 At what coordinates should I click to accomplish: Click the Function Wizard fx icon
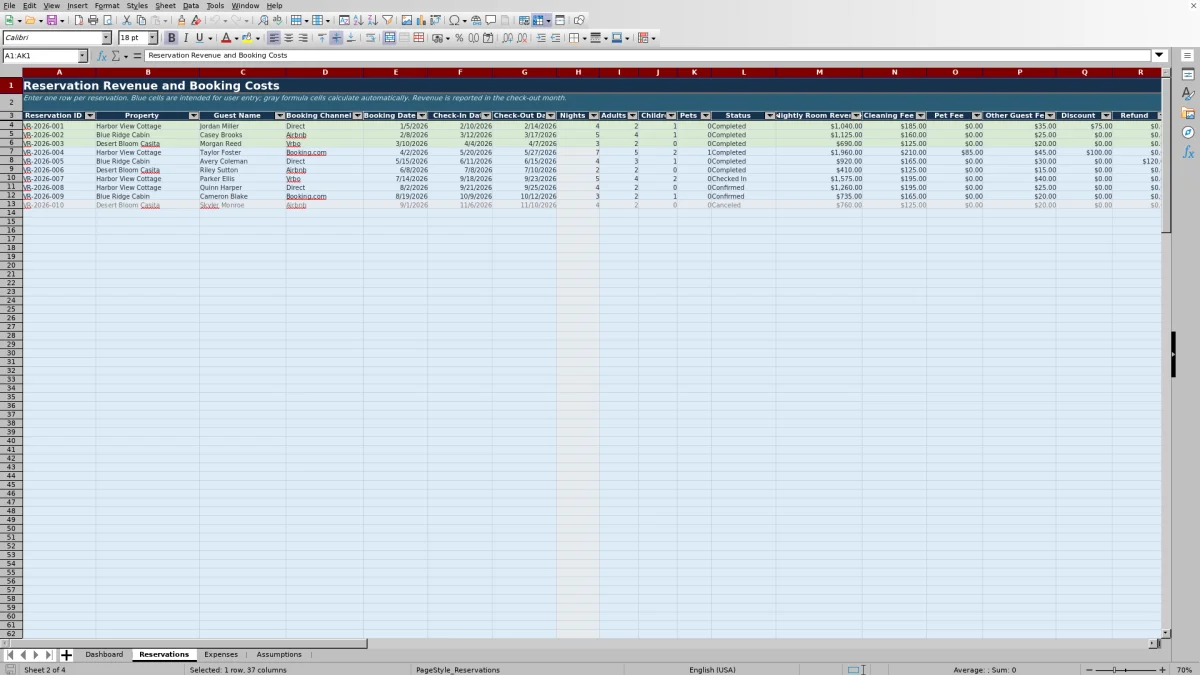[x=102, y=56]
